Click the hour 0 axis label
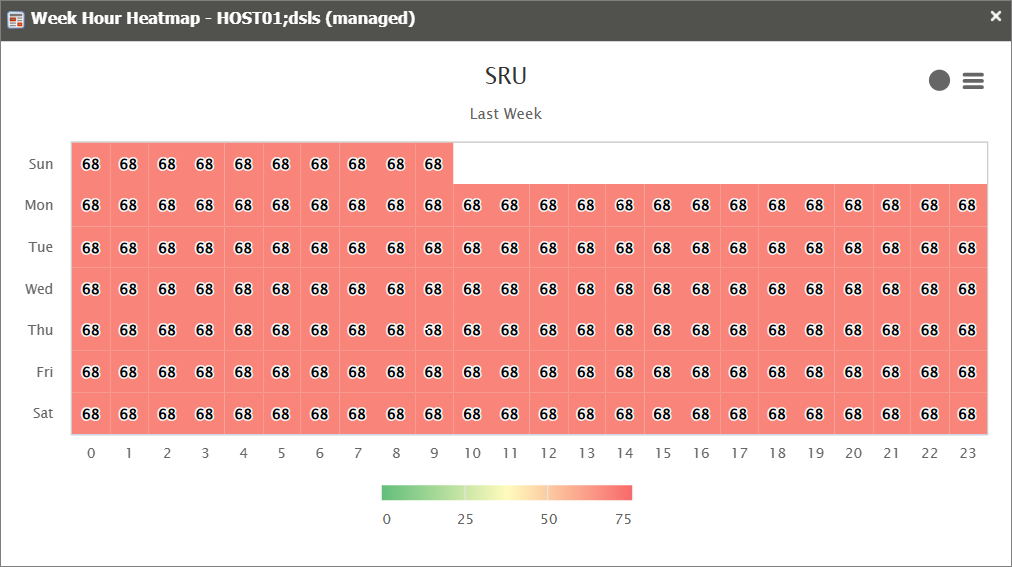The width and height of the screenshot is (1012, 567). (91, 453)
